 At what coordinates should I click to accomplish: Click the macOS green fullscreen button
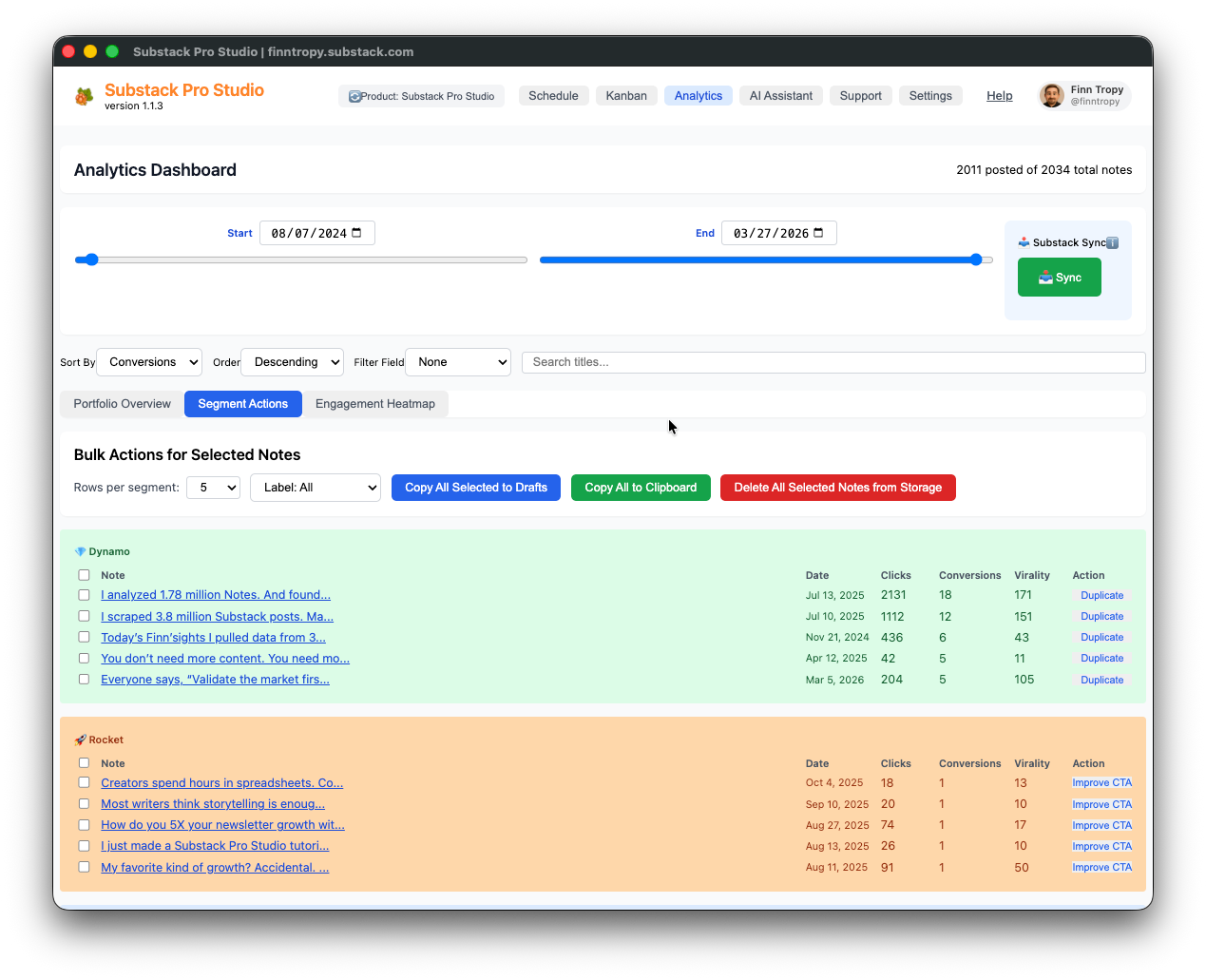tap(112, 51)
